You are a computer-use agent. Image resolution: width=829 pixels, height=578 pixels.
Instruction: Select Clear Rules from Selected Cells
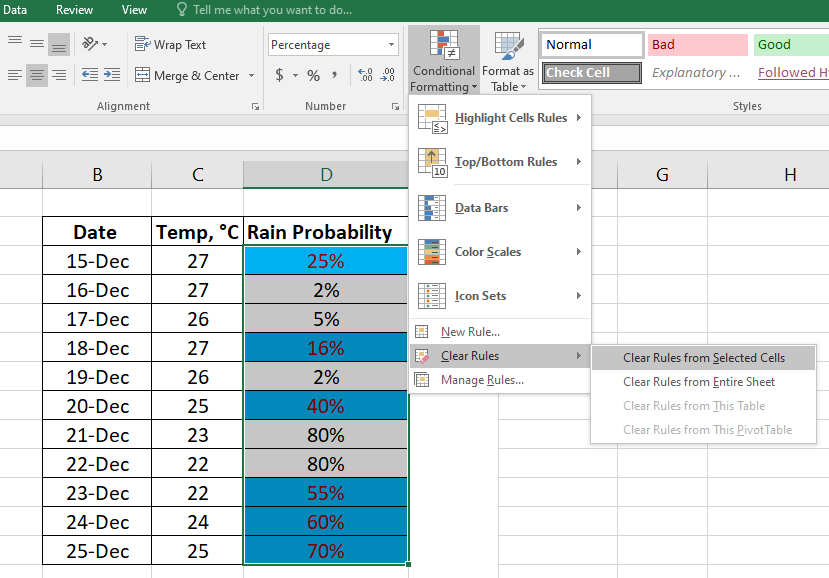[x=703, y=358]
